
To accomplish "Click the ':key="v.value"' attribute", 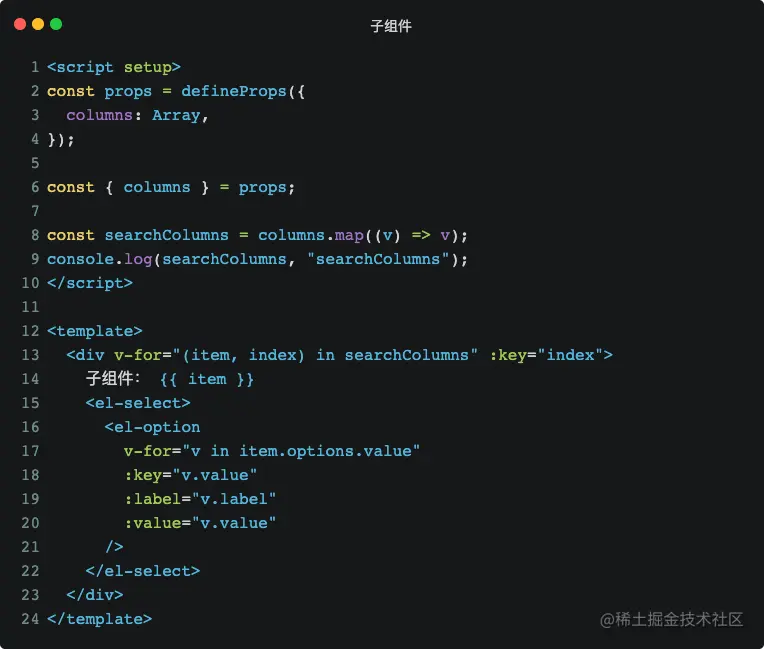I will point(190,475).
